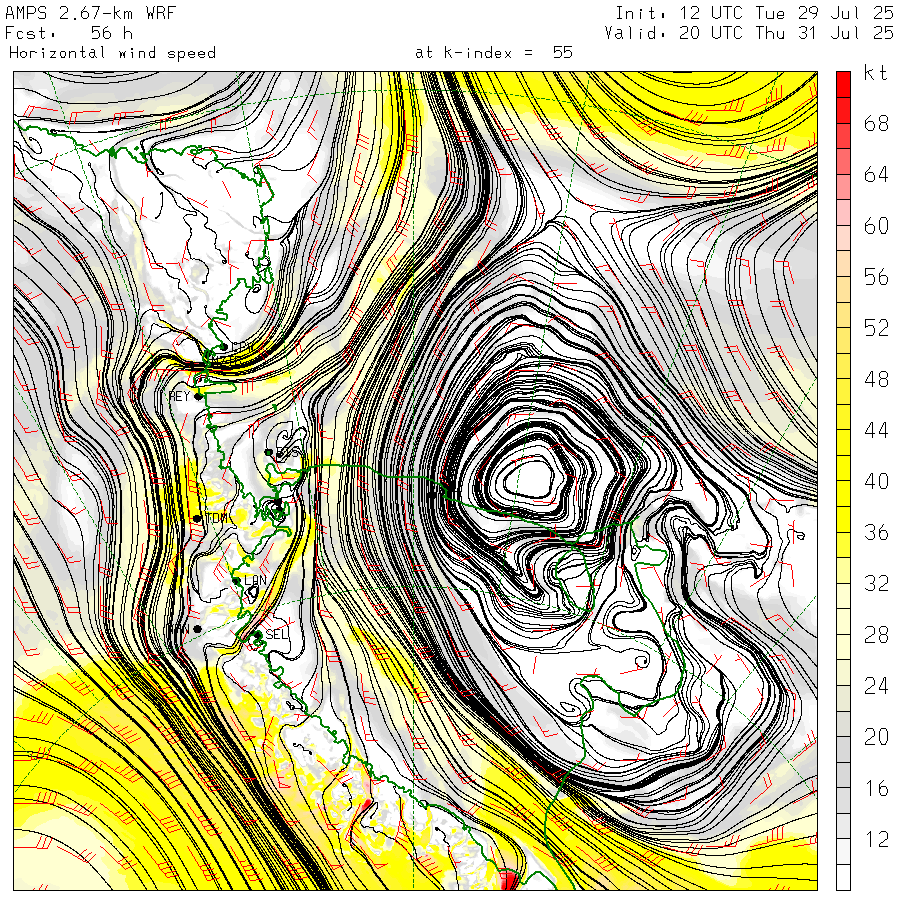Click the 24 value on the colorbar
900x900 pixels.
click(x=876, y=686)
